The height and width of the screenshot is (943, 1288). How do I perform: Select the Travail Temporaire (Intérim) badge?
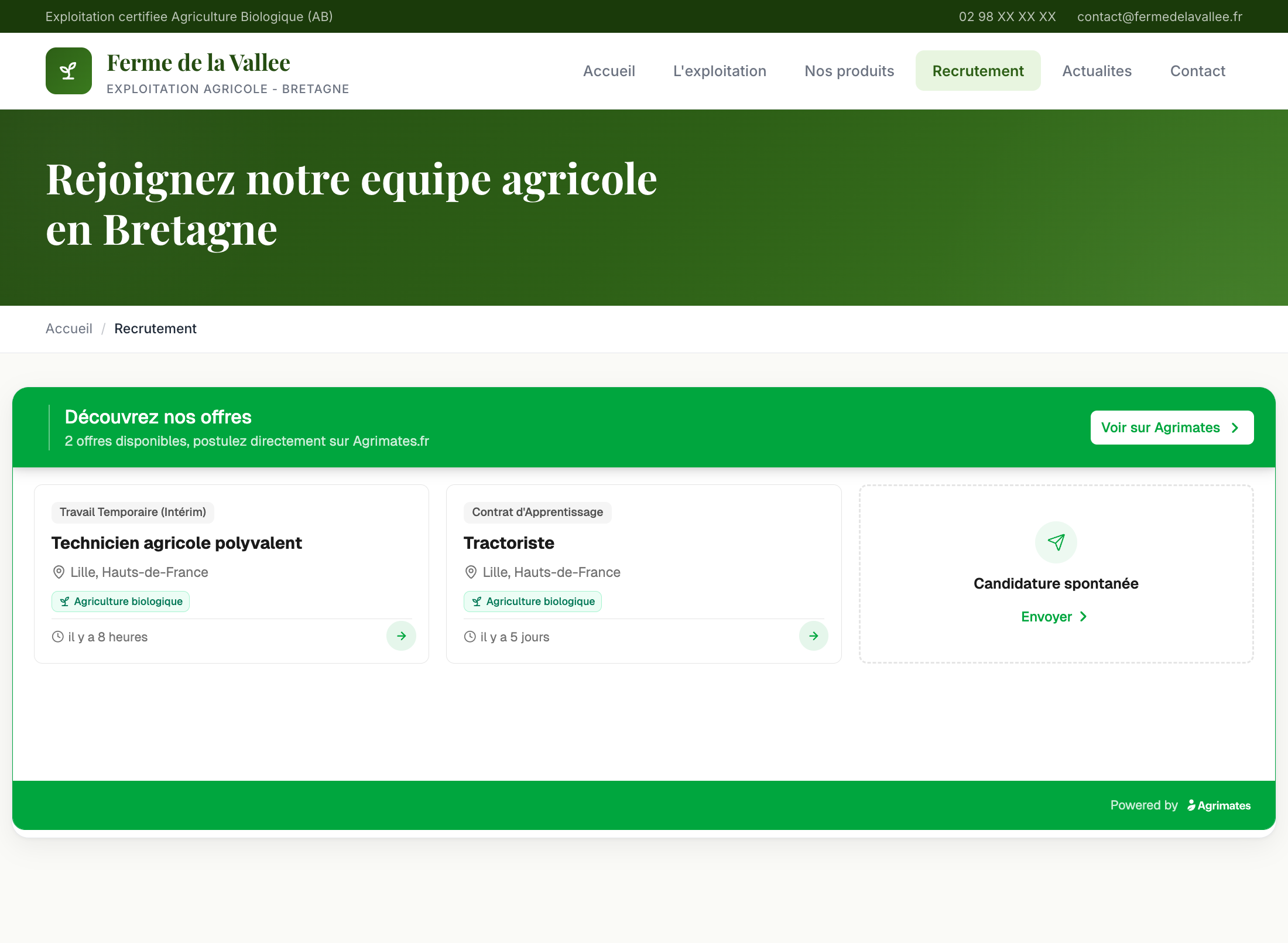(132, 512)
